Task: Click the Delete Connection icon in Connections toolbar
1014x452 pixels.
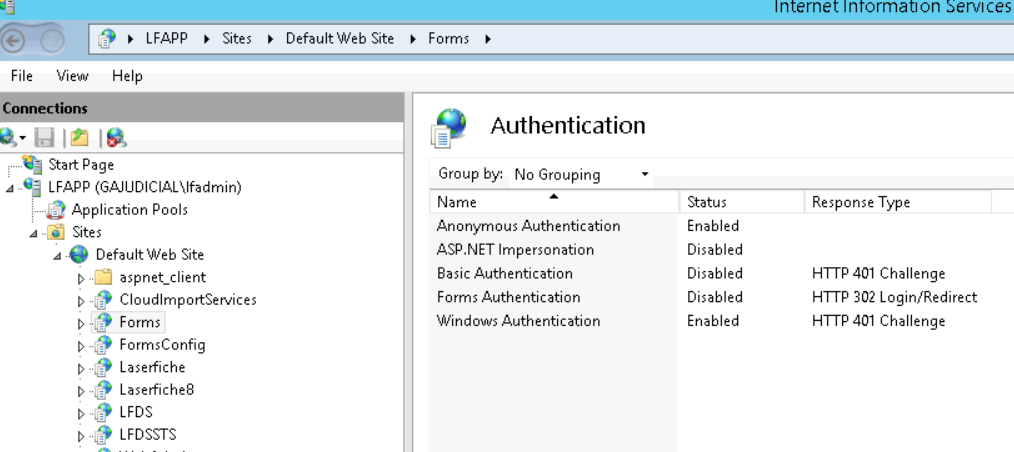Action: (116, 138)
